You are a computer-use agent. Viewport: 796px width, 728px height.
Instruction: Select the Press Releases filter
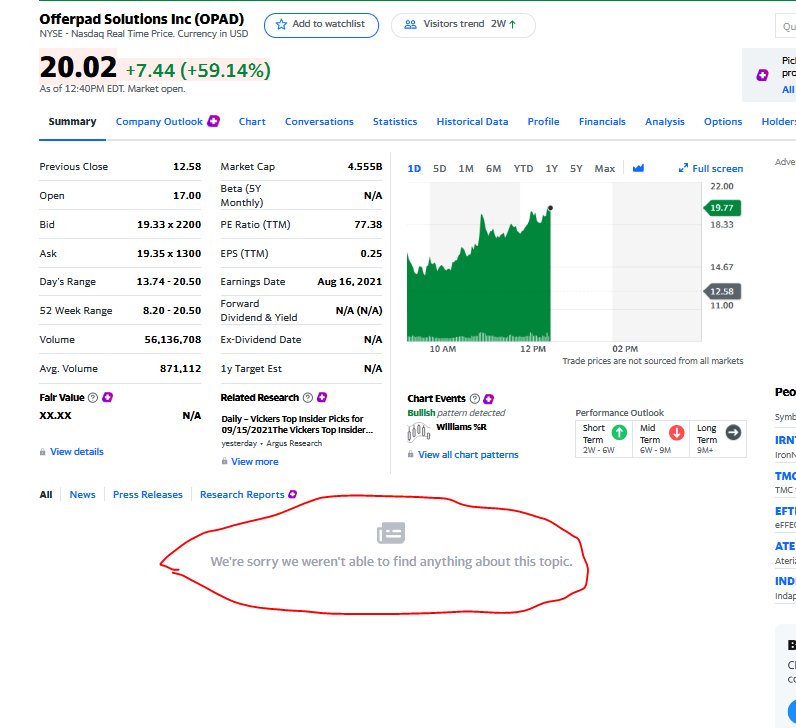[x=148, y=494]
